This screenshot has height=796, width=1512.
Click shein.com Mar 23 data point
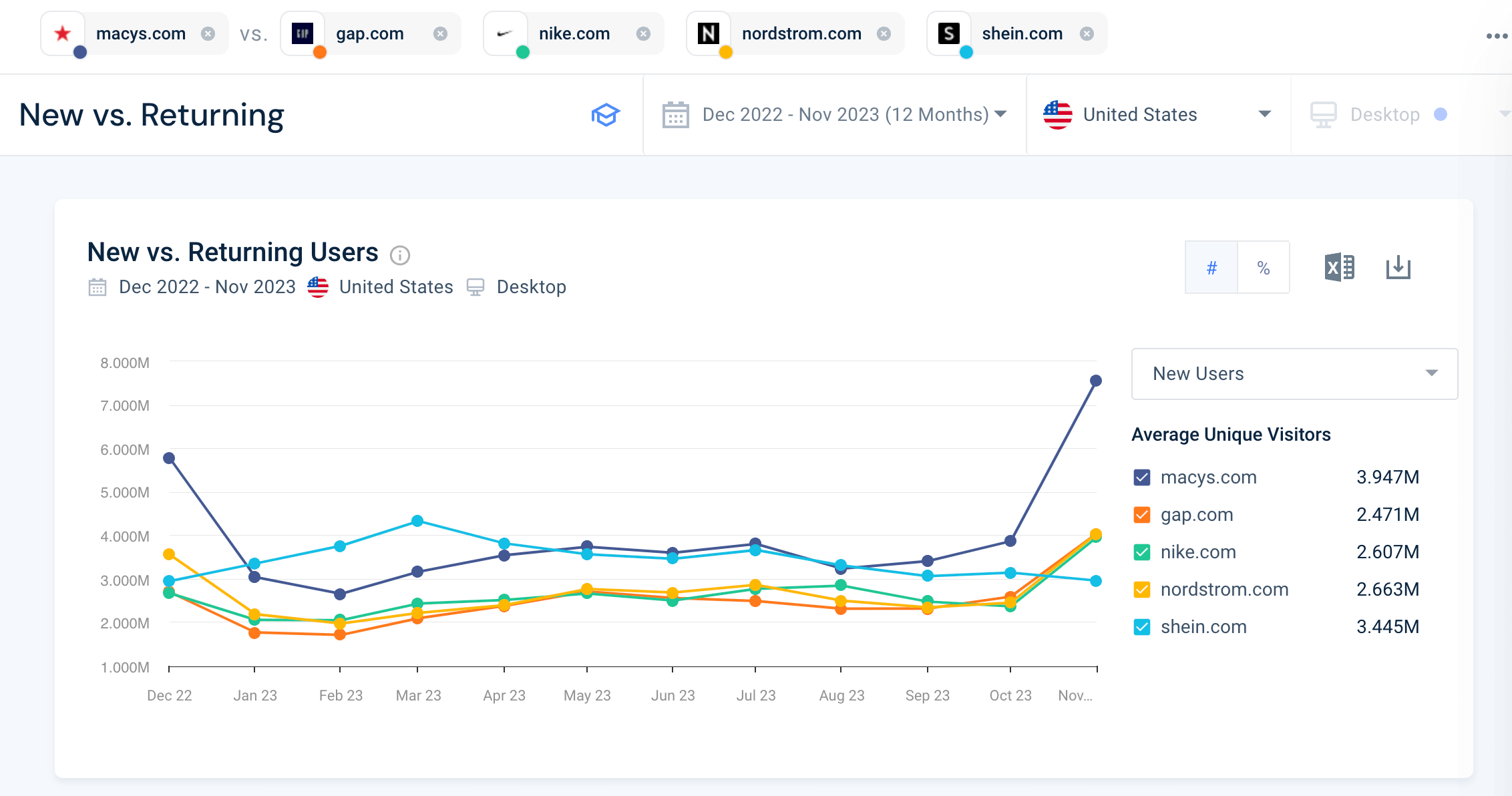pos(417,521)
